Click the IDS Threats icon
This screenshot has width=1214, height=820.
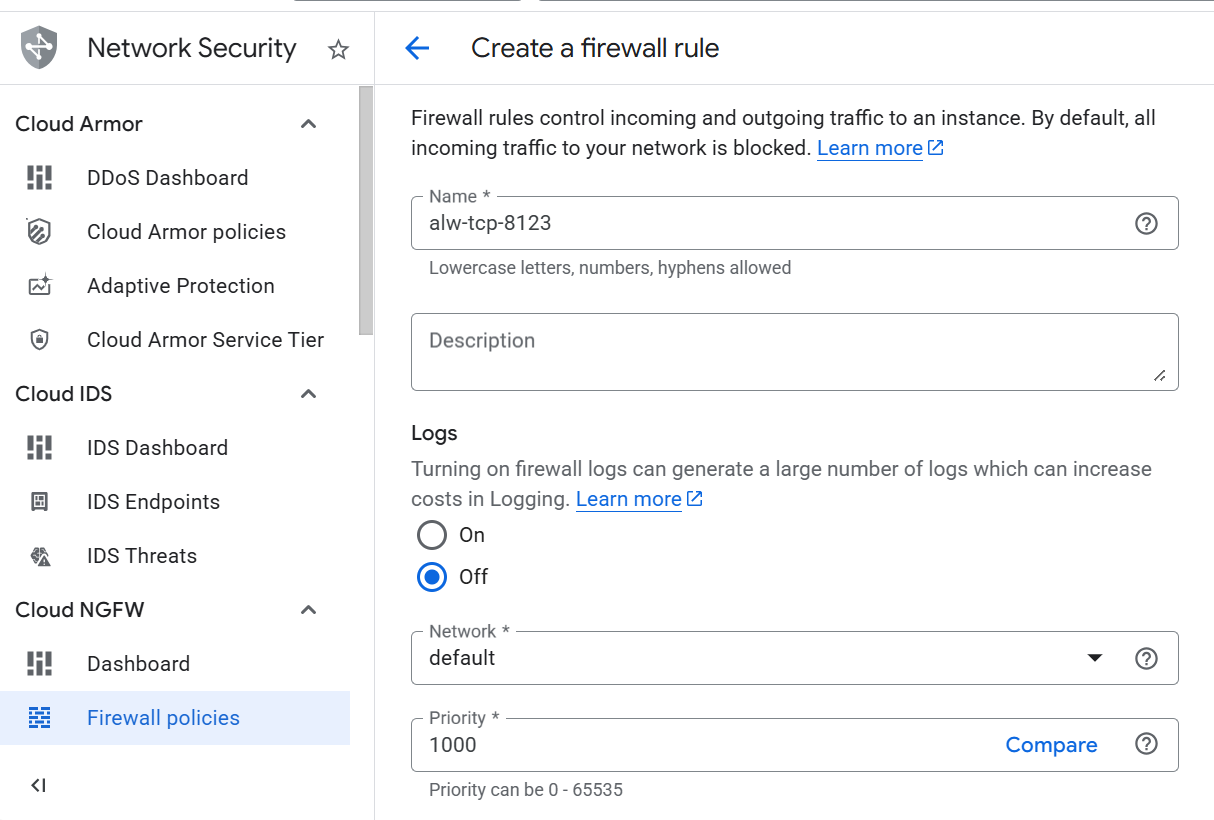point(40,555)
